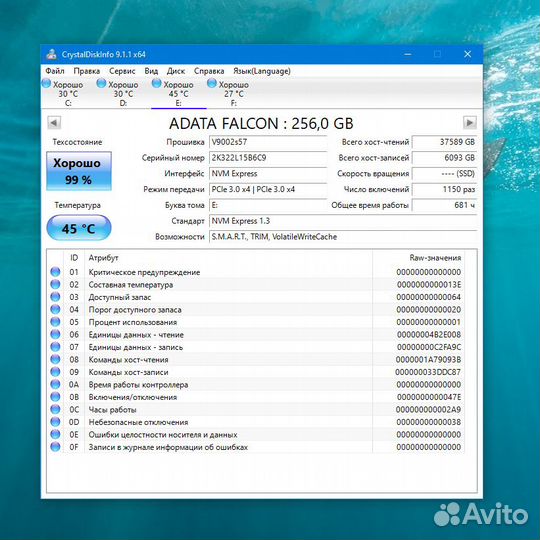Click power on count 1150 раз
This screenshot has height=540, width=540.
click(x=445, y=189)
